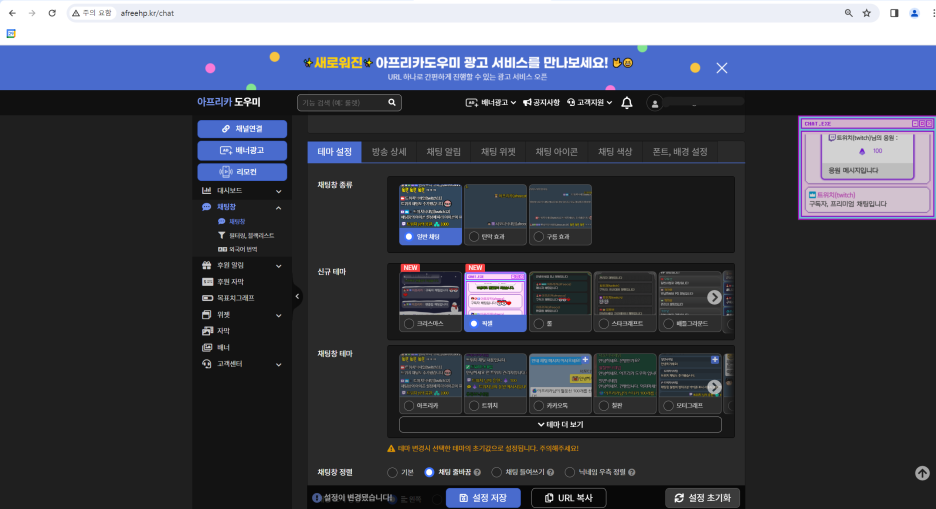The width and height of the screenshot is (936, 509).
Task: Select the 아프리카 chat theme
Action: [x=430, y=383]
